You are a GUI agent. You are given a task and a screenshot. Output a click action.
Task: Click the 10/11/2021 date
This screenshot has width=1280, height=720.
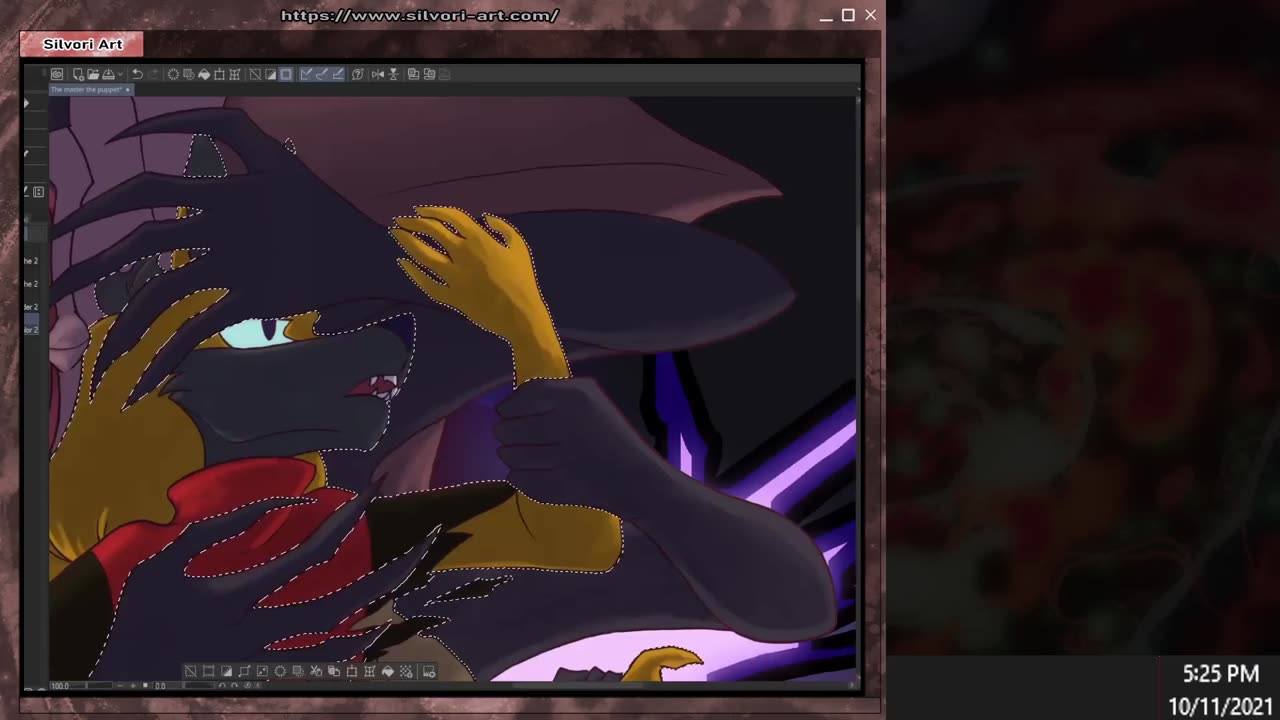point(1221,706)
